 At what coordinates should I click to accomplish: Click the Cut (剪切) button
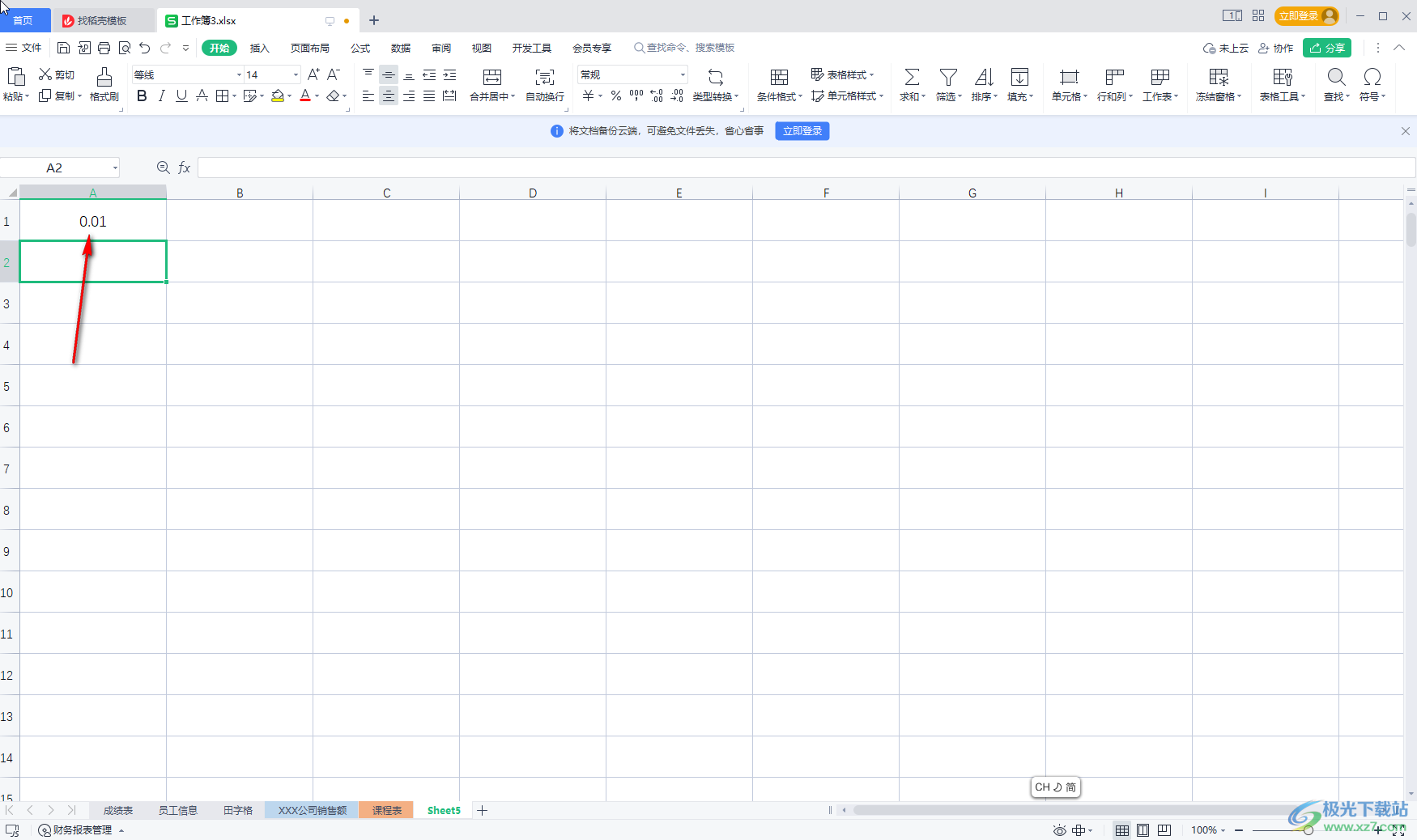click(x=57, y=74)
